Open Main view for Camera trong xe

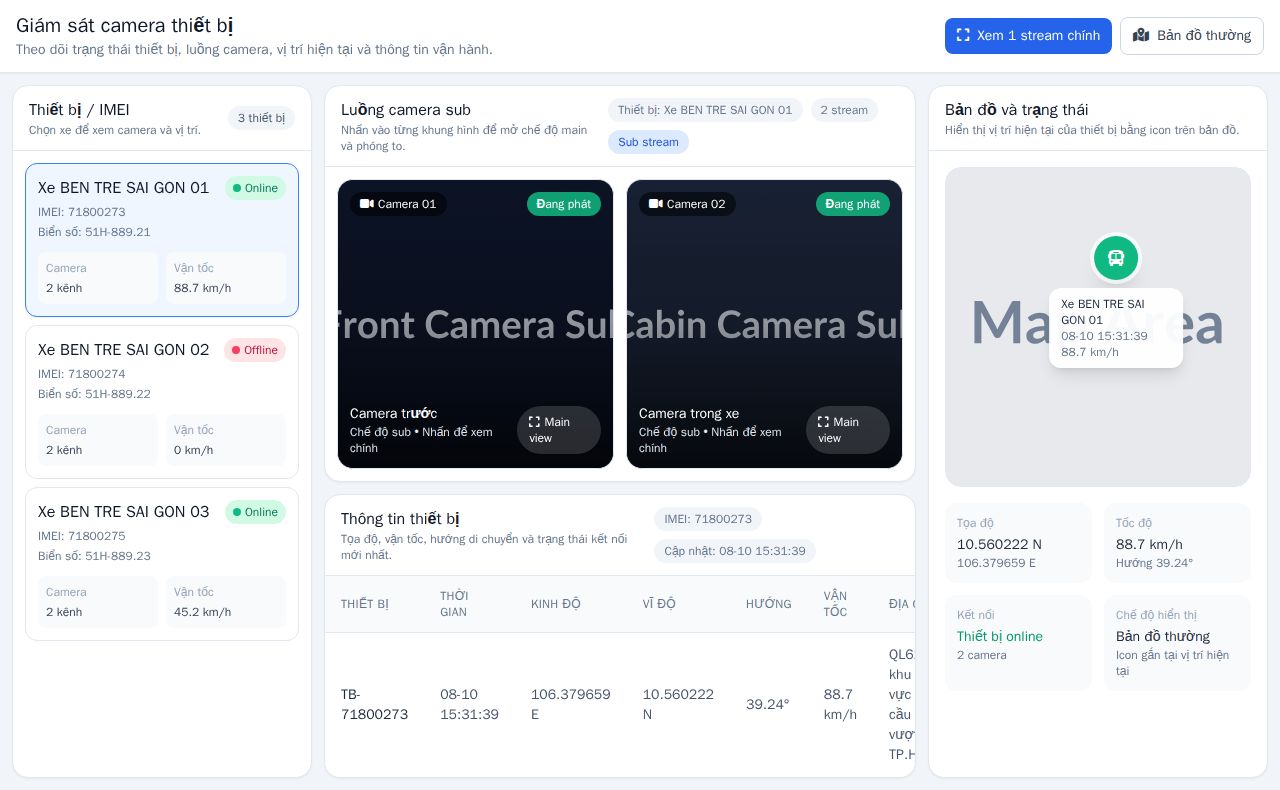coord(848,430)
